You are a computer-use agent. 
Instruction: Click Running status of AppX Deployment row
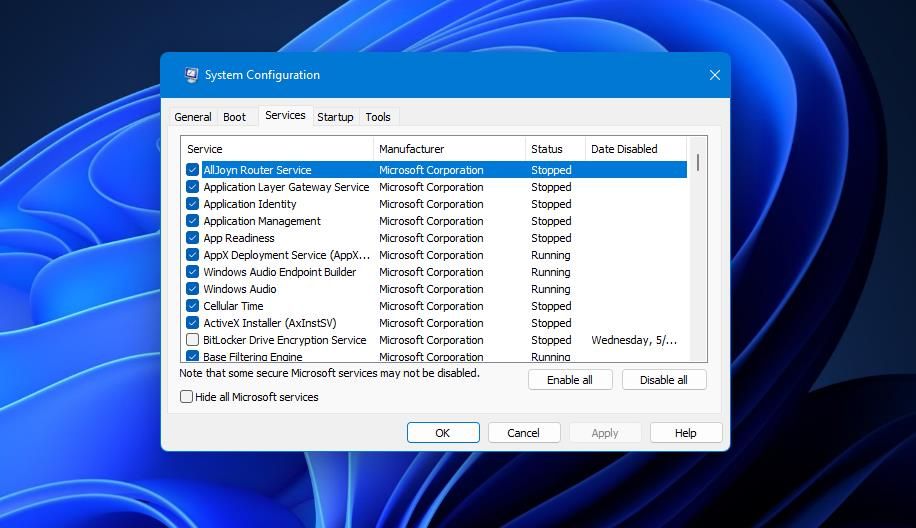[x=550, y=255]
